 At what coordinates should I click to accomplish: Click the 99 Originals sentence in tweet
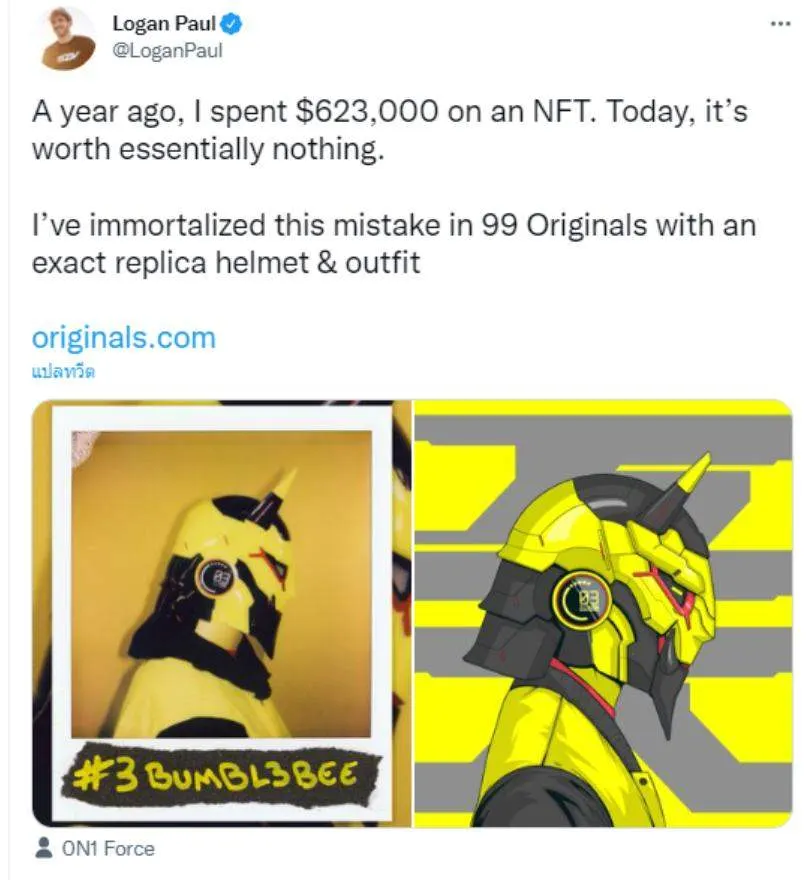pos(393,244)
